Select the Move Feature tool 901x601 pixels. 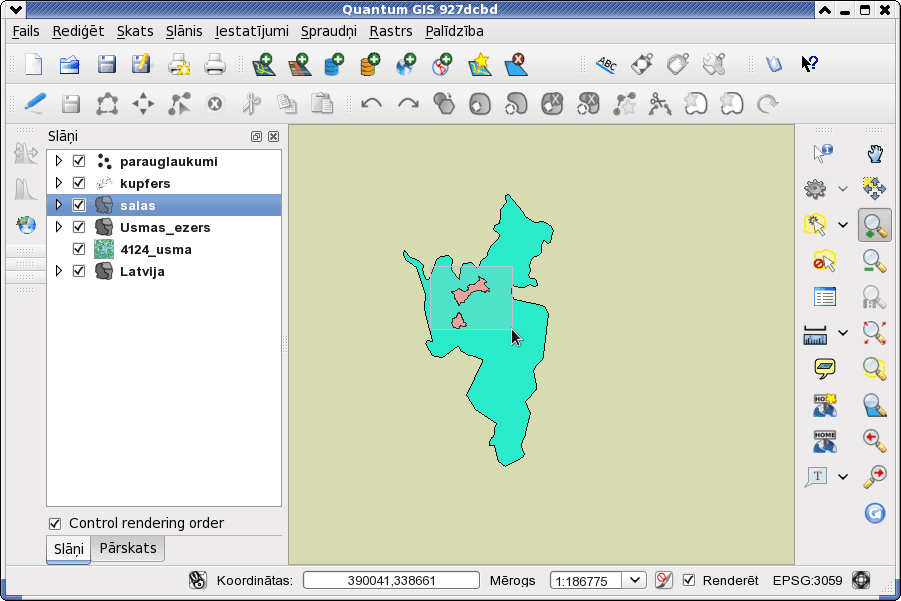(143, 104)
